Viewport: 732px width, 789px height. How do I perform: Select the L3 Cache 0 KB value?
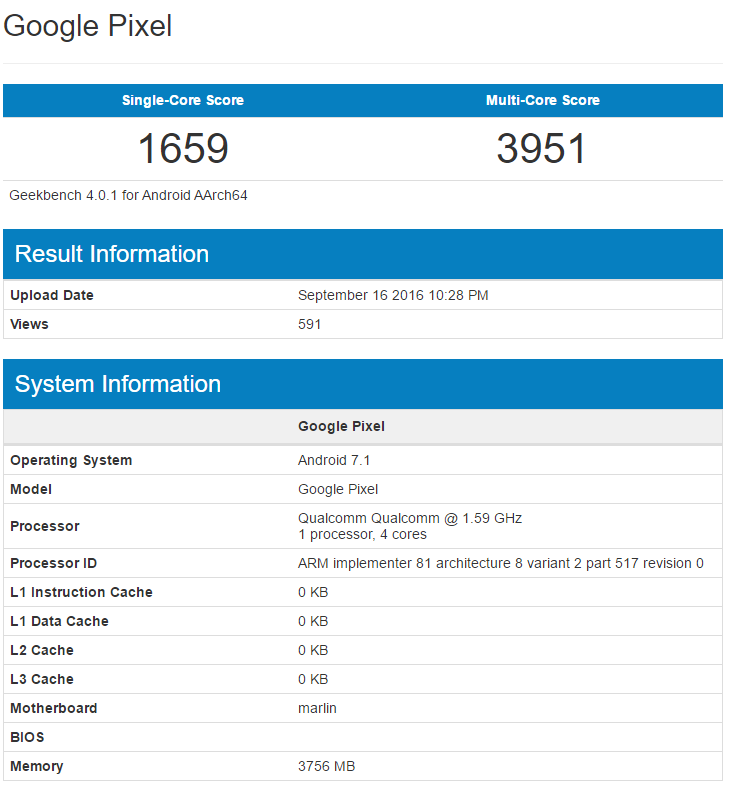tap(313, 679)
